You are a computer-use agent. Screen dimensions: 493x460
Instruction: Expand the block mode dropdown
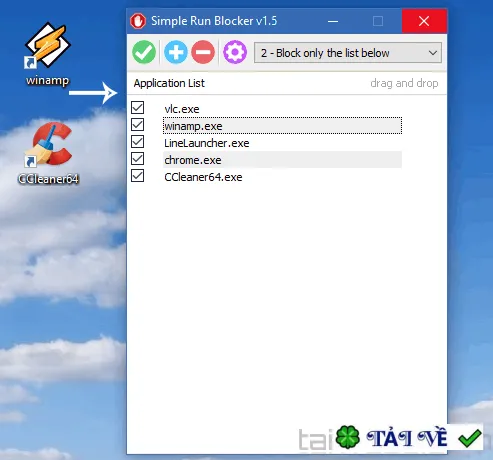click(348, 53)
